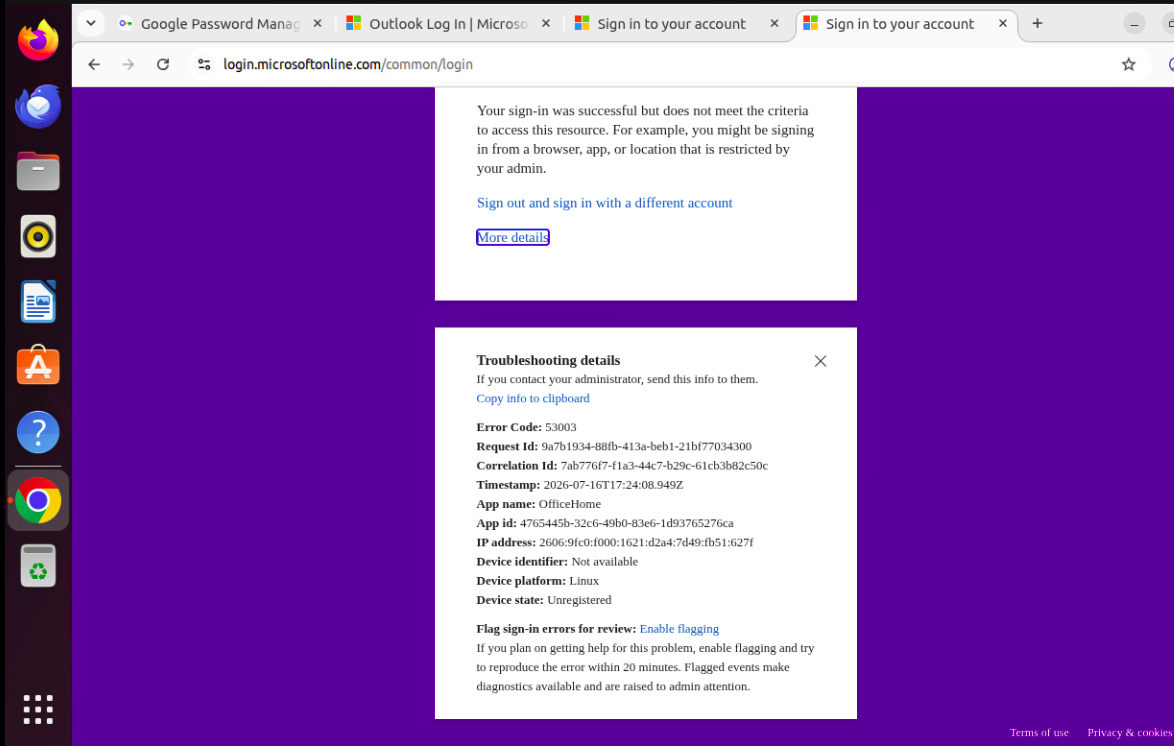Switch to Google Password Manager tab

click(x=219, y=23)
